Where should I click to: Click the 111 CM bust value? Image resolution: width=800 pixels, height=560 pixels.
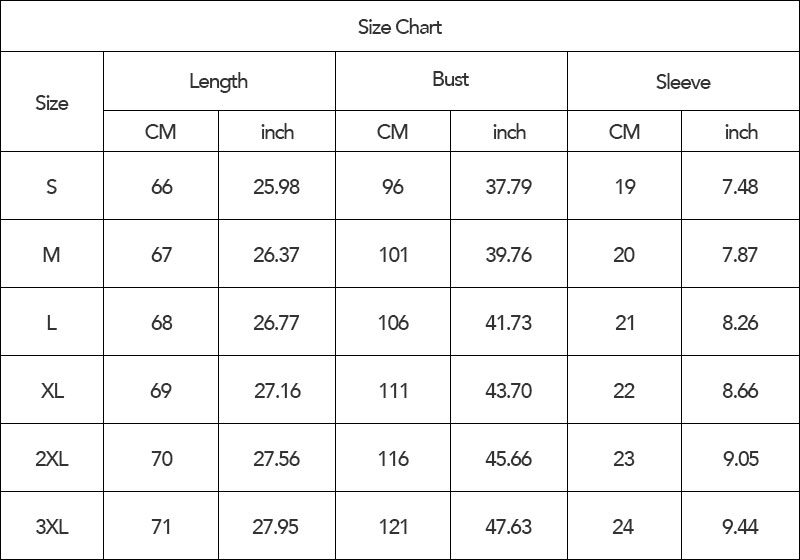click(393, 391)
